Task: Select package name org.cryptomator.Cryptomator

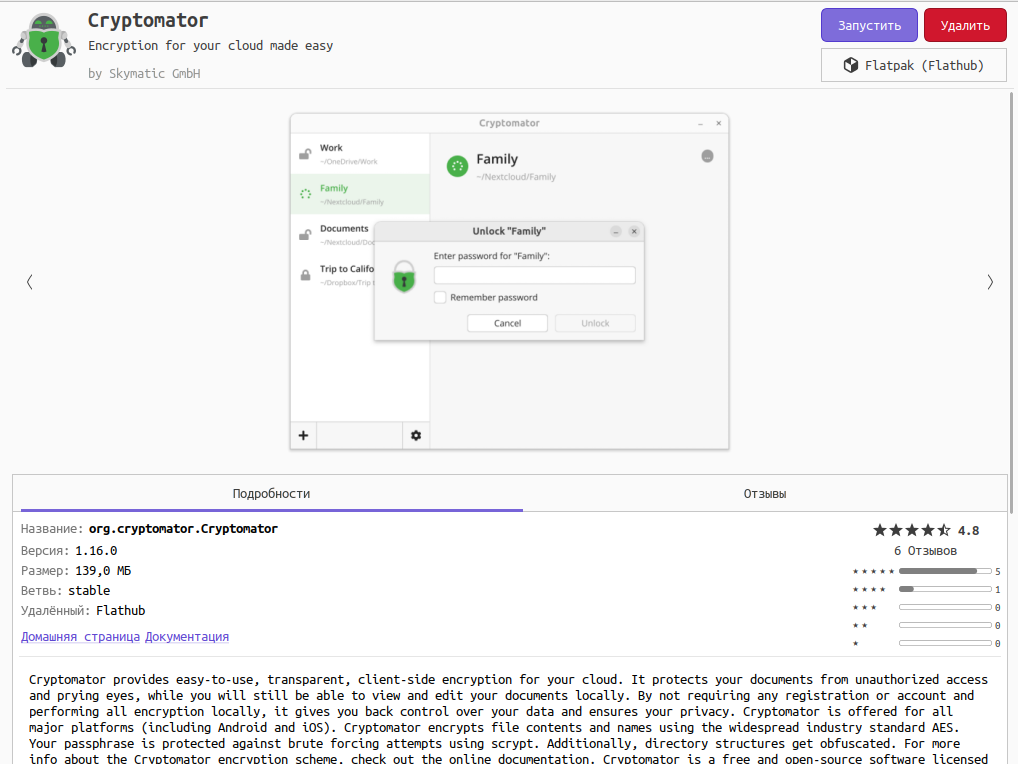Action: tap(183, 529)
